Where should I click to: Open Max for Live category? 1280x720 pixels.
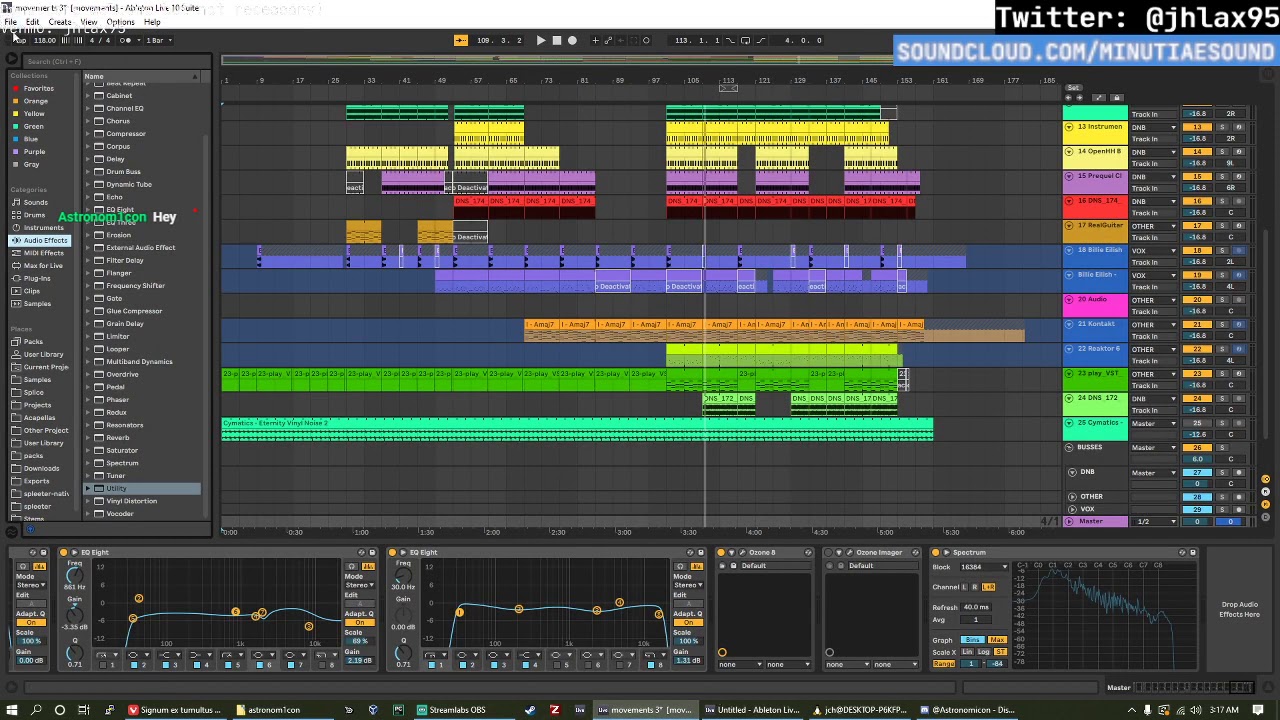pyautogui.click(x=42, y=266)
